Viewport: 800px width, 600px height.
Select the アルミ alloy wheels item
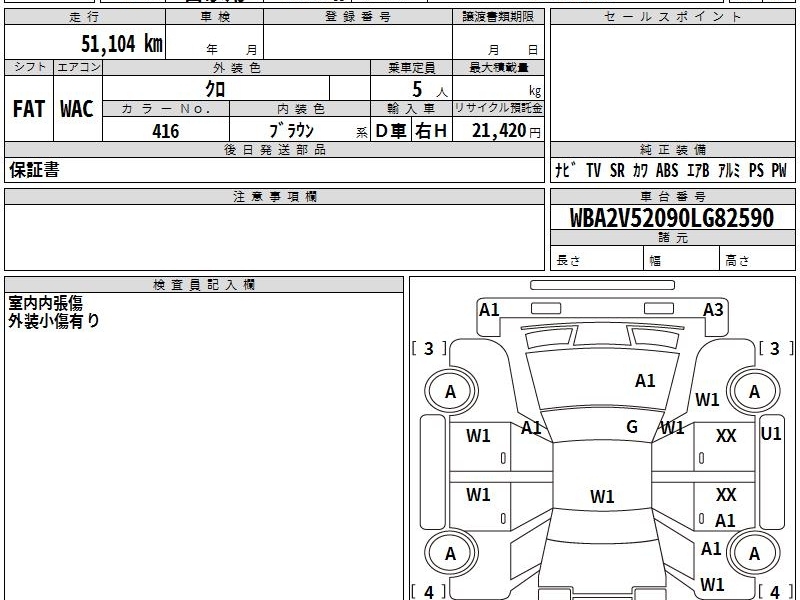point(729,170)
